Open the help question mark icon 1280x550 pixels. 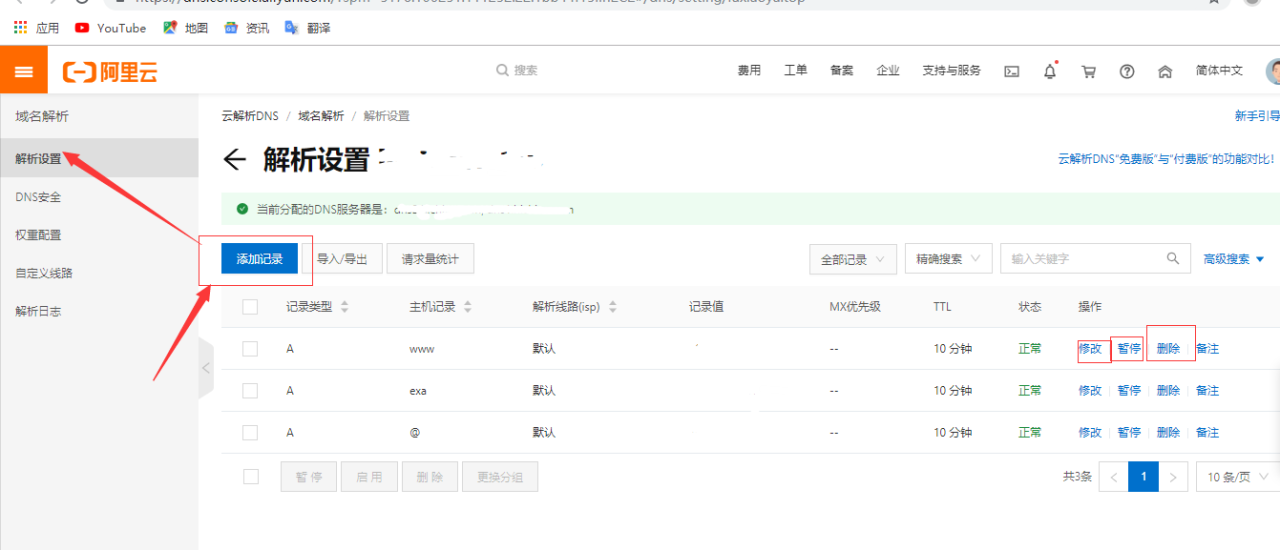point(1127,71)
